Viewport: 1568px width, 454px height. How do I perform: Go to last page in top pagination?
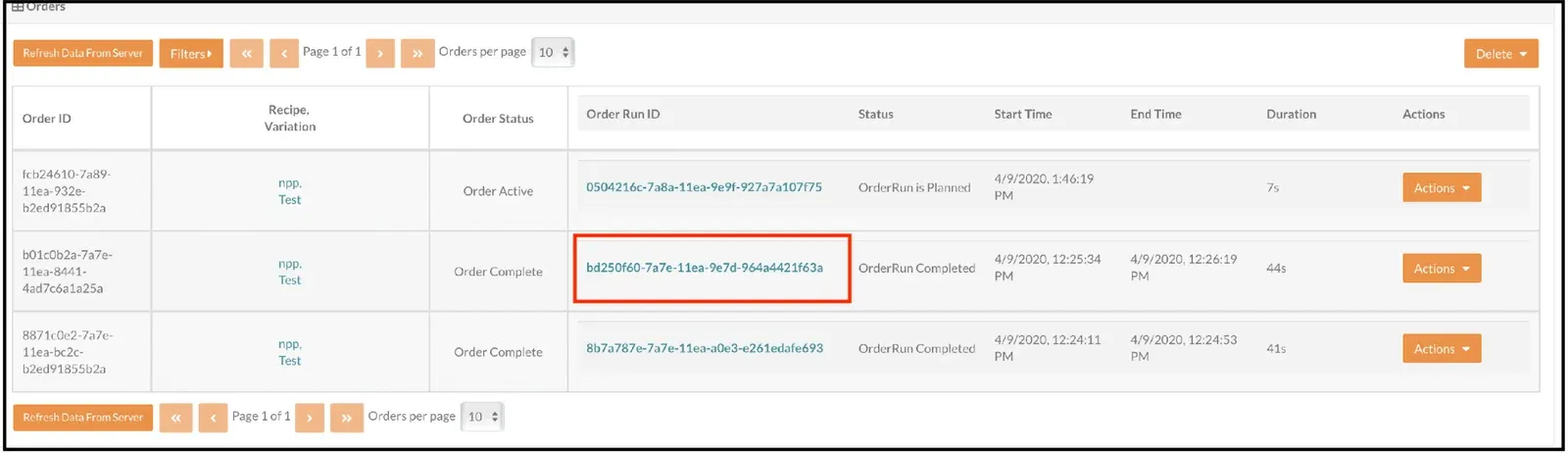pos(416,53)
